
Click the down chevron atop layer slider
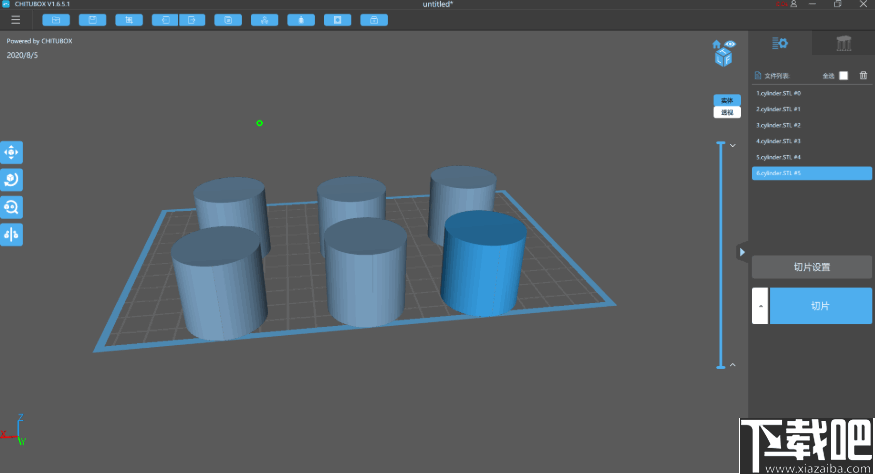[732, 146]
